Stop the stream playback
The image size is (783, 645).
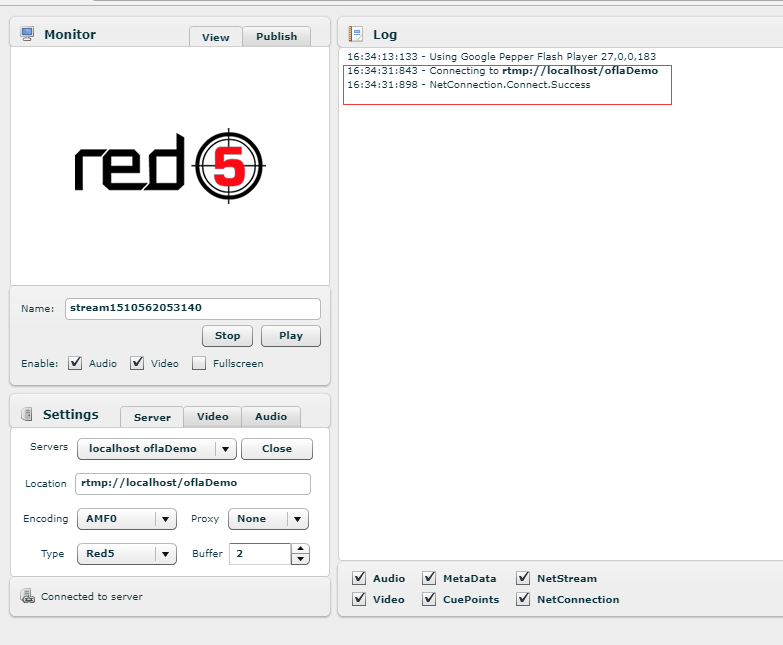[x=227, y=335]
